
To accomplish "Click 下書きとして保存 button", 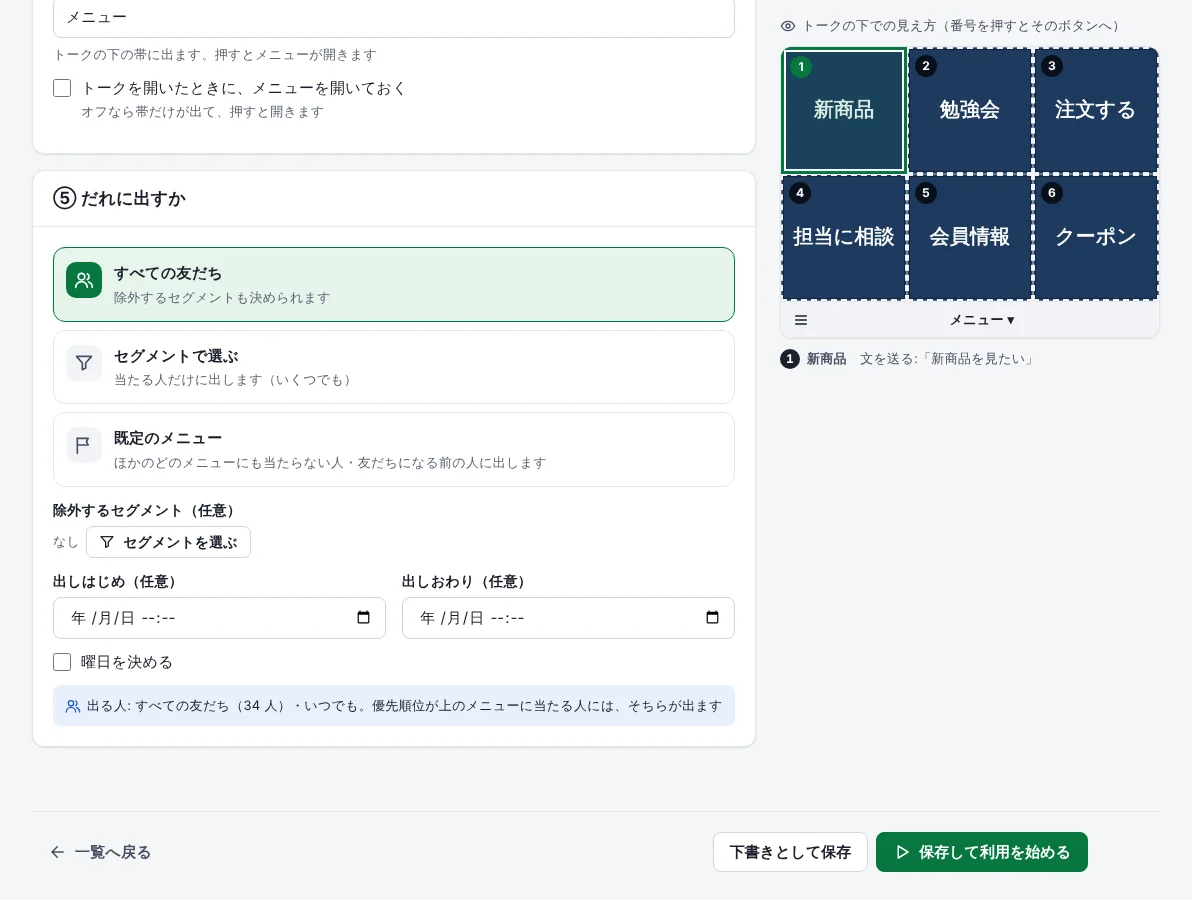I will 790,852.
